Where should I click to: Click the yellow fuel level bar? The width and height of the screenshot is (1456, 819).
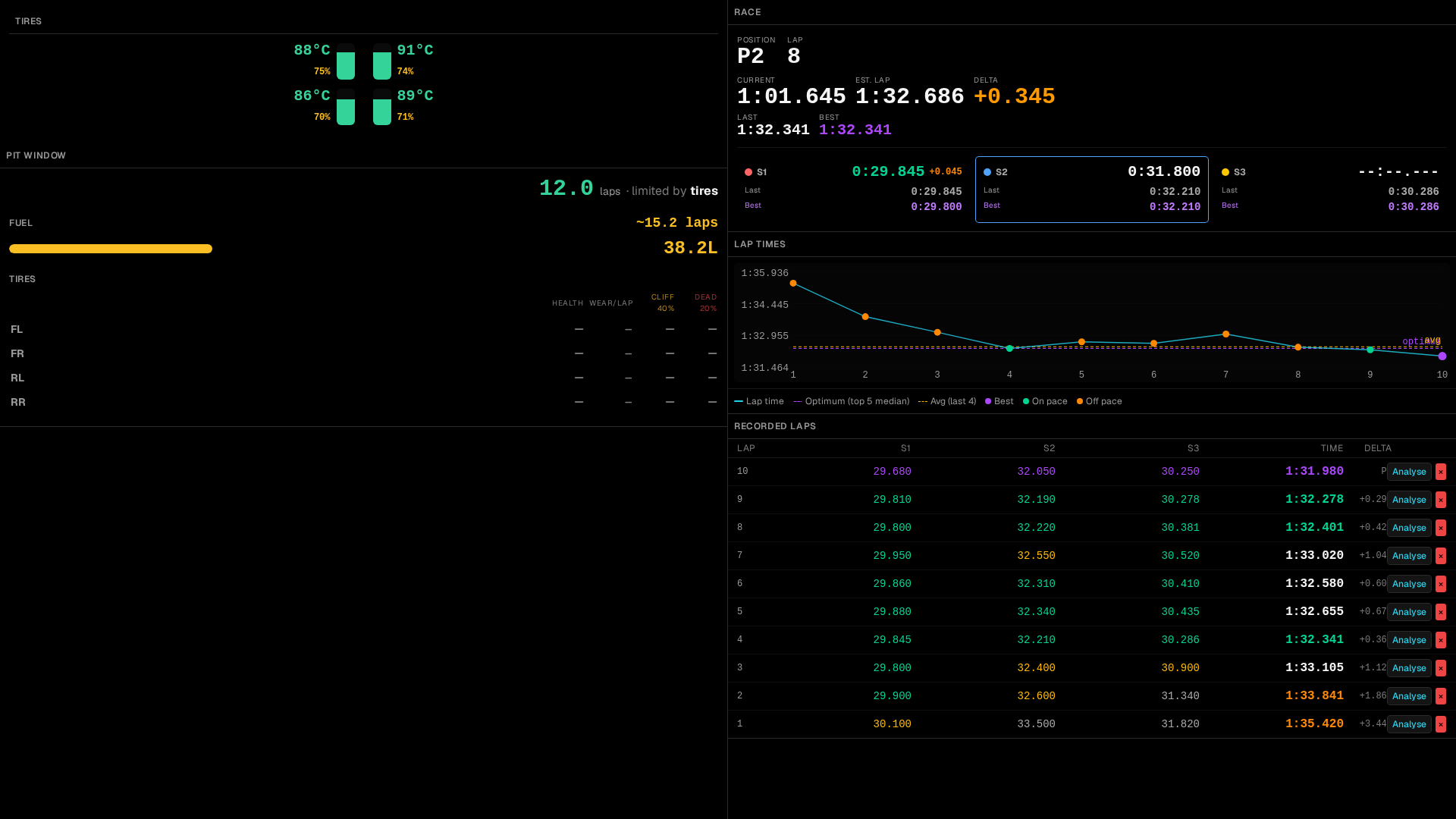point(111,249)
